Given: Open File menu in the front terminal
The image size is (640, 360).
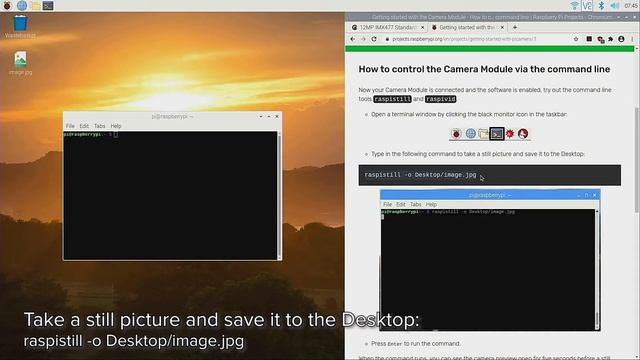Looking at the screenshot, I should coord(70,126).
